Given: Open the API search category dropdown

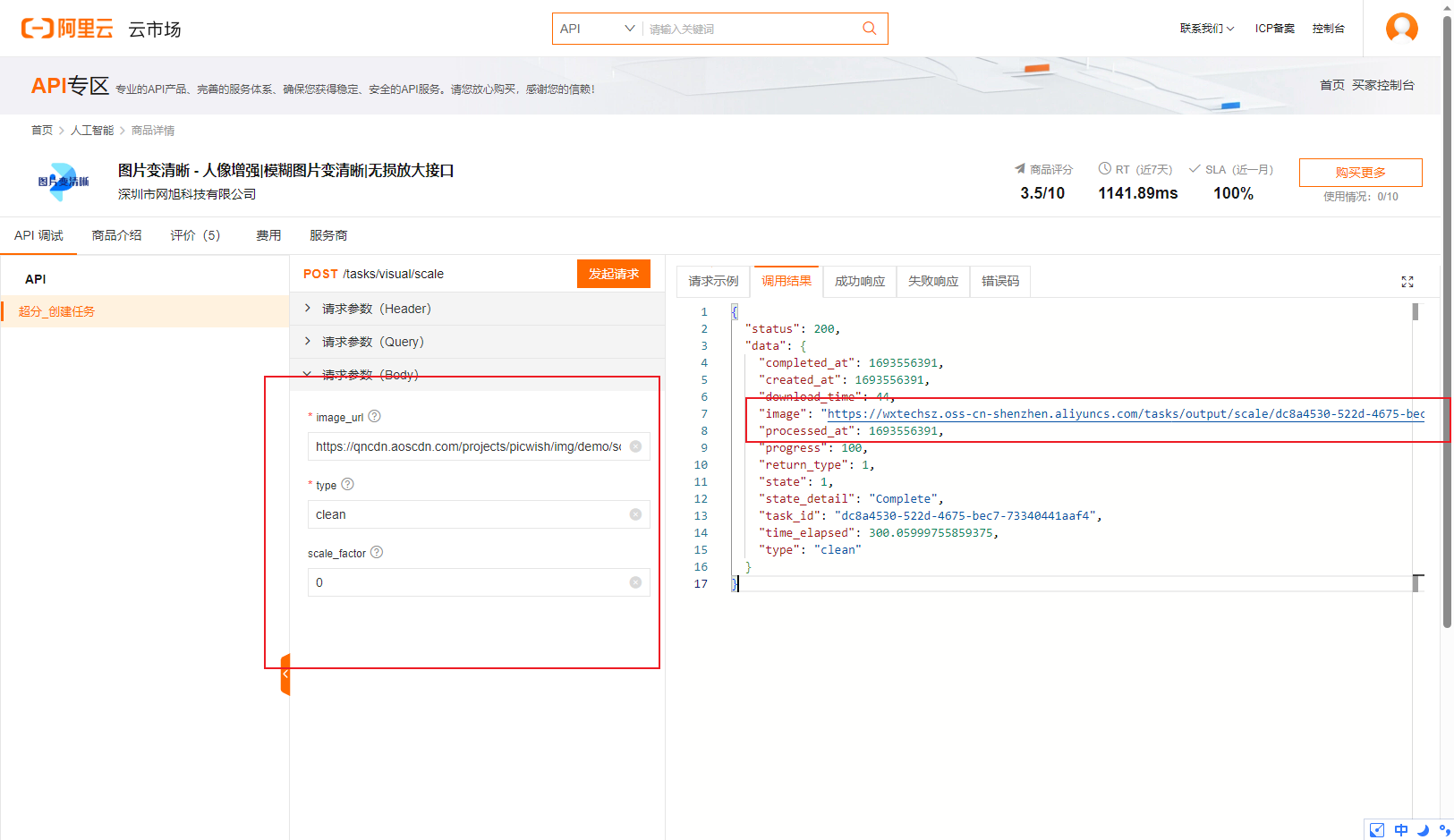Looking at the screenshot, I should pos(597,29).
